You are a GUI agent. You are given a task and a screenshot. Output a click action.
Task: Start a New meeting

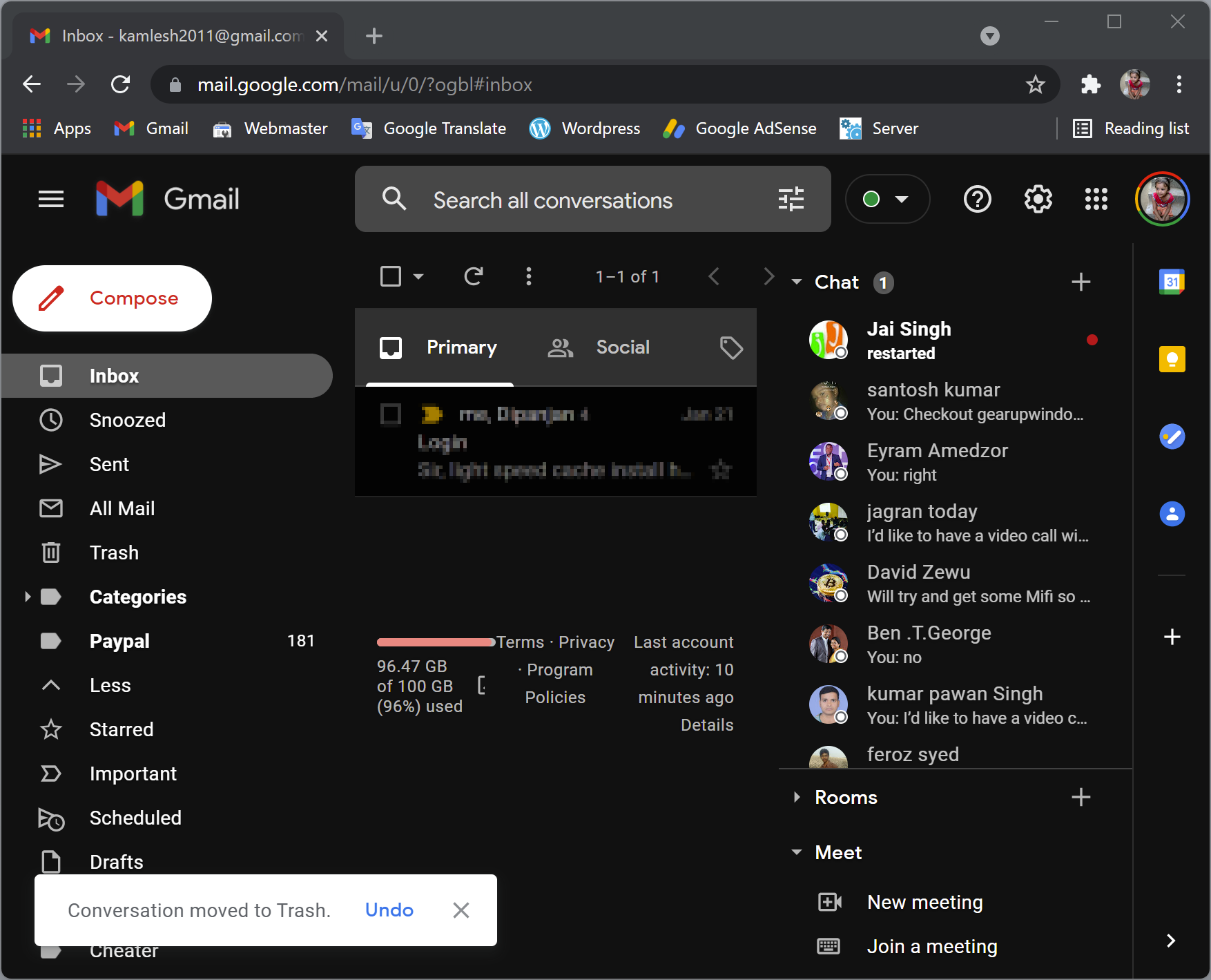(925, 902)
